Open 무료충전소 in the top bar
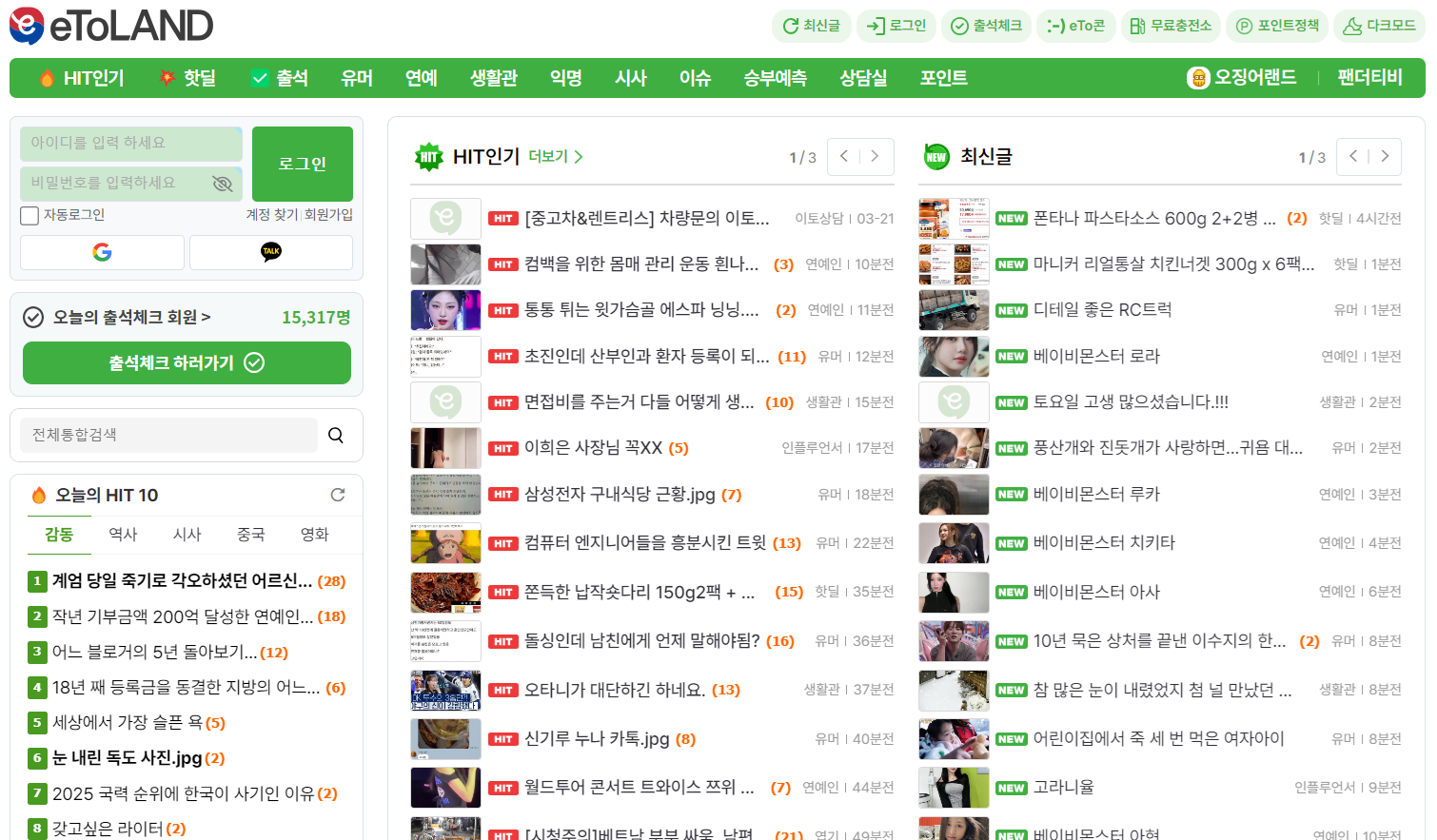1437x840 pixels. click(1171, 26)
